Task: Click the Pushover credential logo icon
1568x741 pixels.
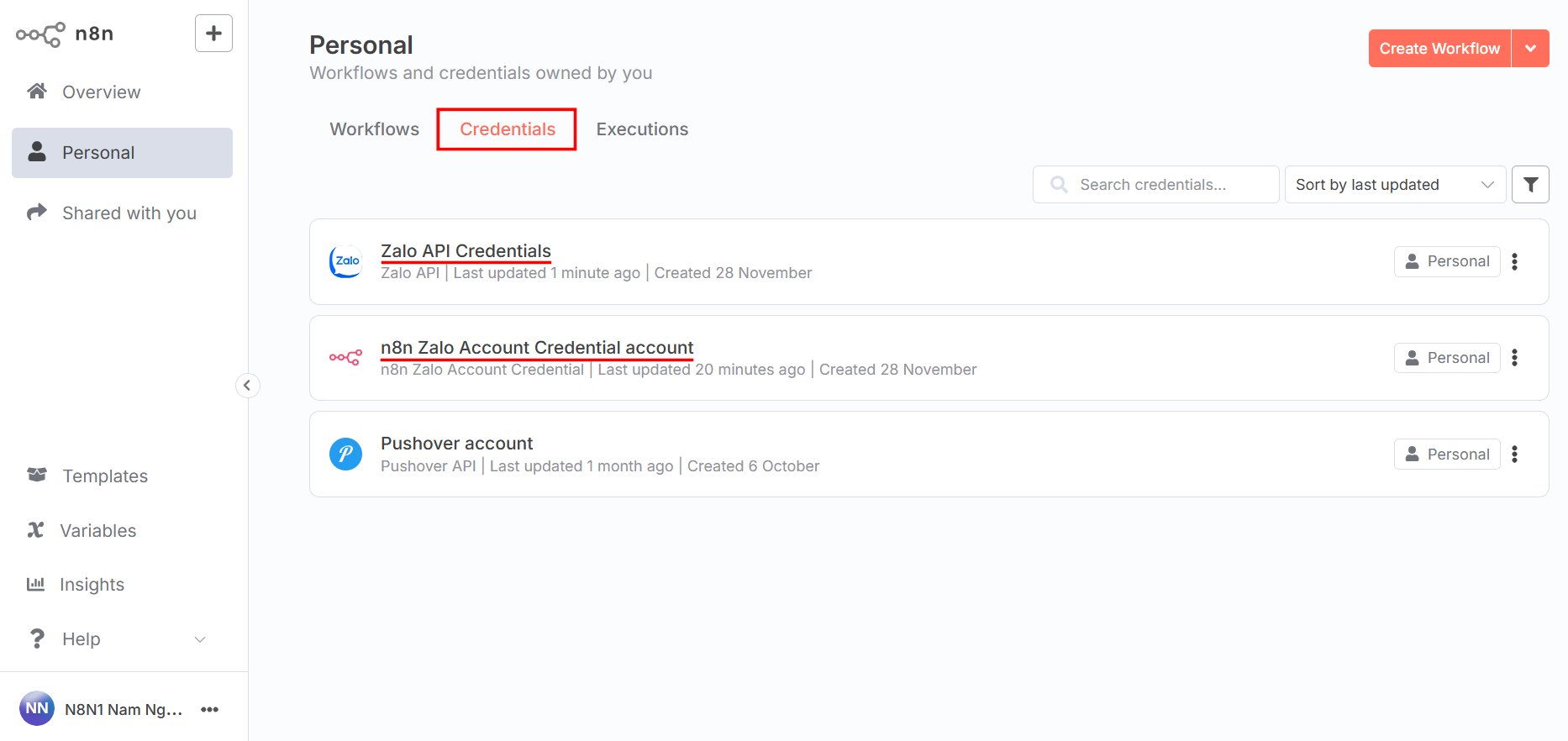Action: [x=345, y=455]
